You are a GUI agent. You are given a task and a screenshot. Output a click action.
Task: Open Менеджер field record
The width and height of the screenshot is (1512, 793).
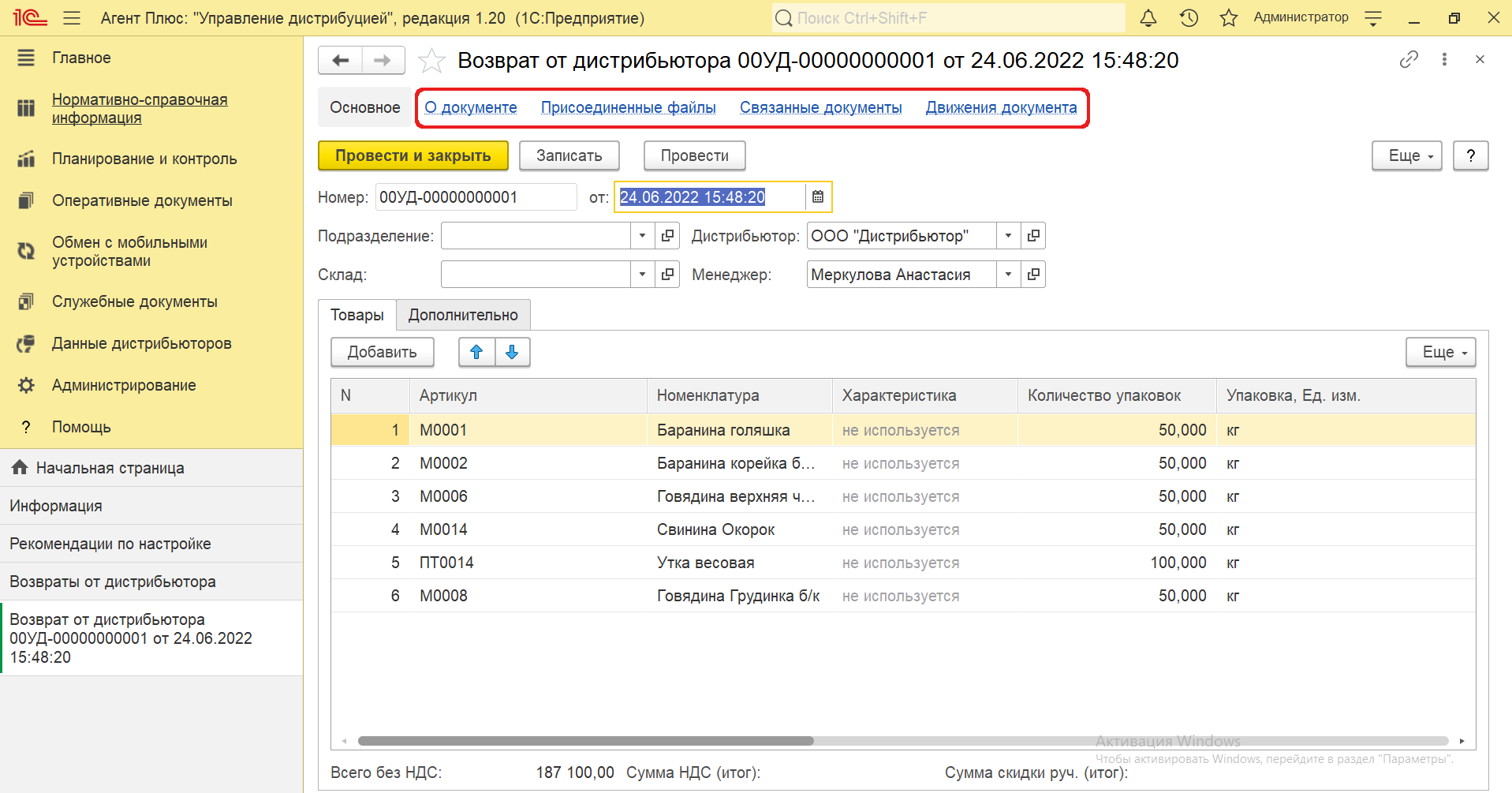click(x=1033, y=275)
